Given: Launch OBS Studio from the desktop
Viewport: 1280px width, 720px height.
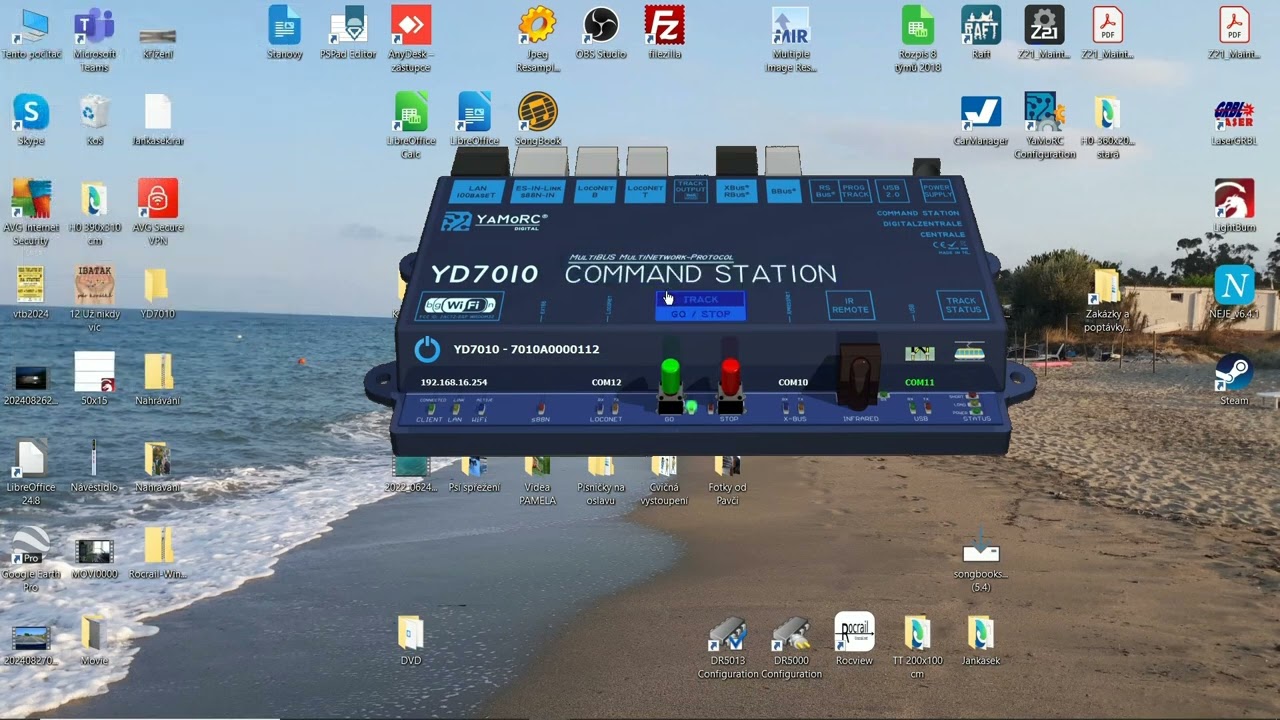Looking at the screenshot, I should pyautogui.click(x=601, y=33).
